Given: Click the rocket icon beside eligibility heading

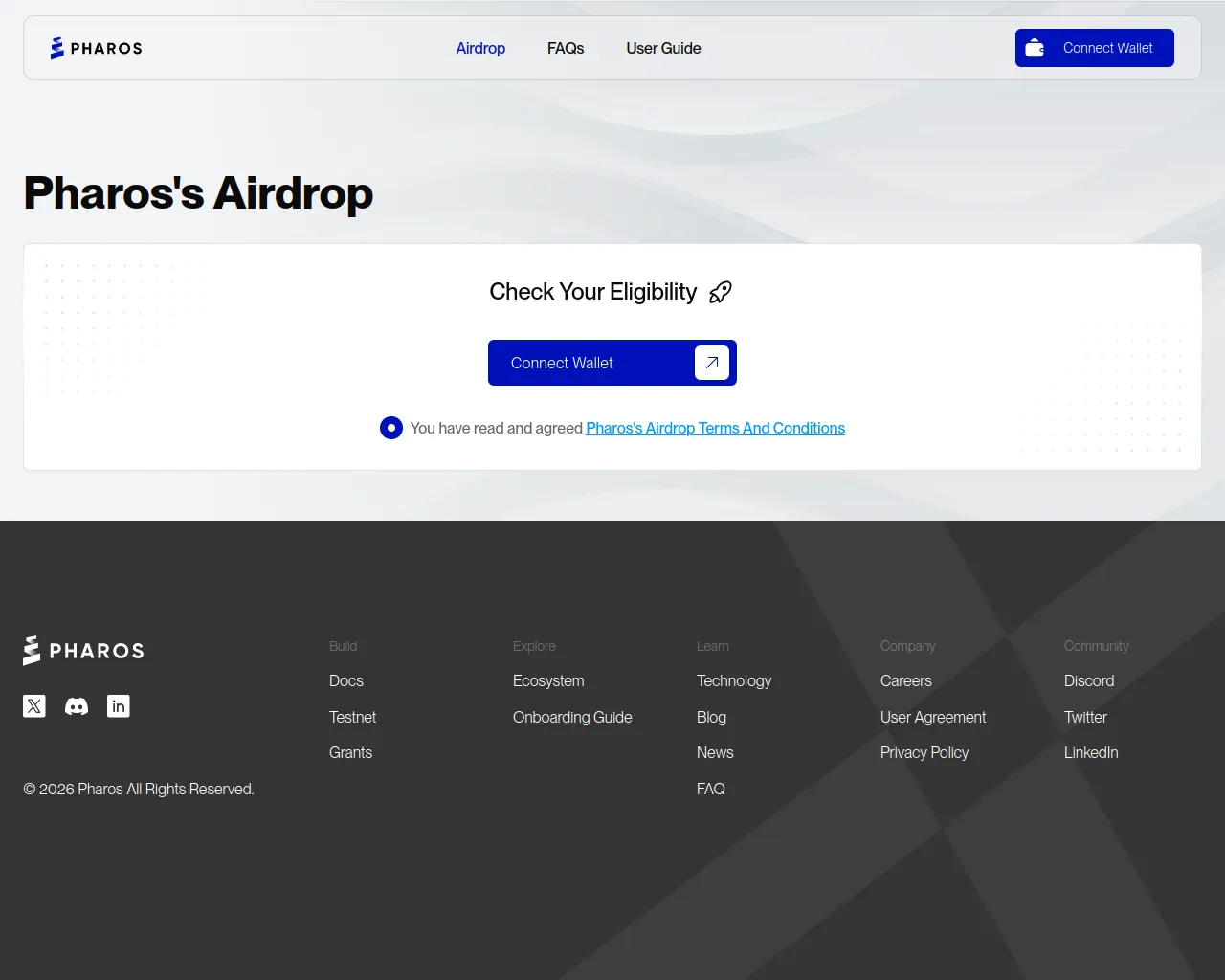Looking at the screenshot, I should coord(720,292).
